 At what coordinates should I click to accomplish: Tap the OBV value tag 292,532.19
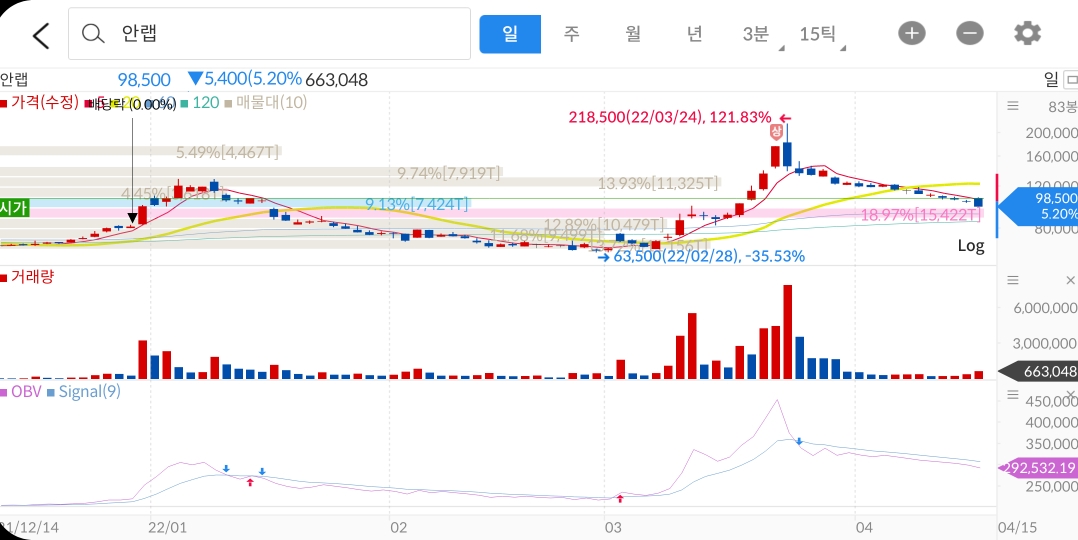coord(1038,468)
